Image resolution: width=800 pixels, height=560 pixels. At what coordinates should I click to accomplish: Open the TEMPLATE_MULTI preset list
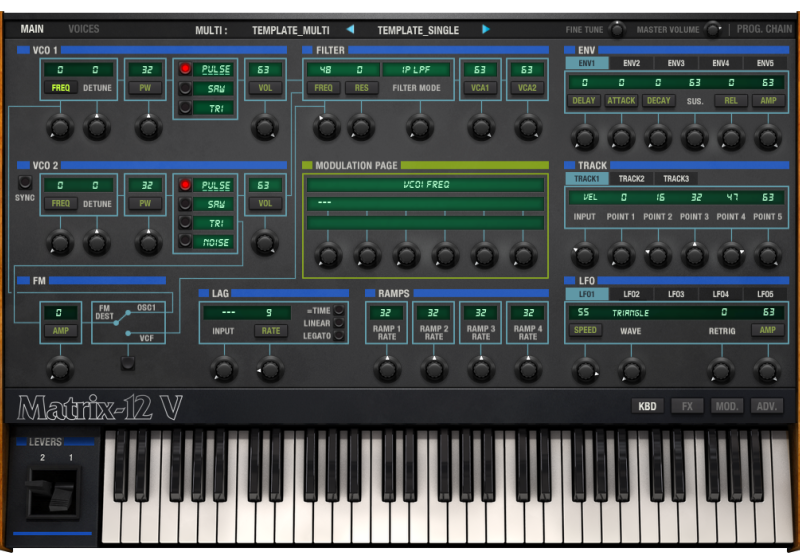(290, 30)
